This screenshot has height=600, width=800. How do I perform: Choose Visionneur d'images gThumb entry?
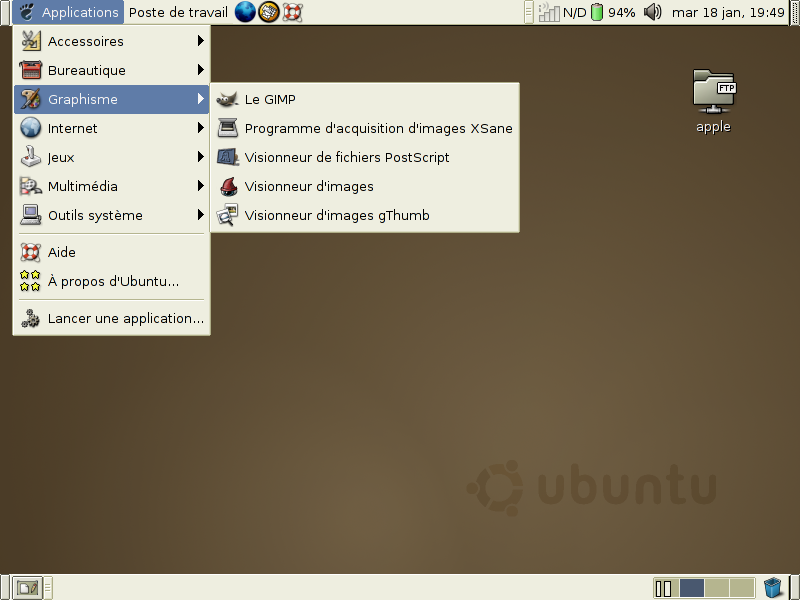pos(365,215)
